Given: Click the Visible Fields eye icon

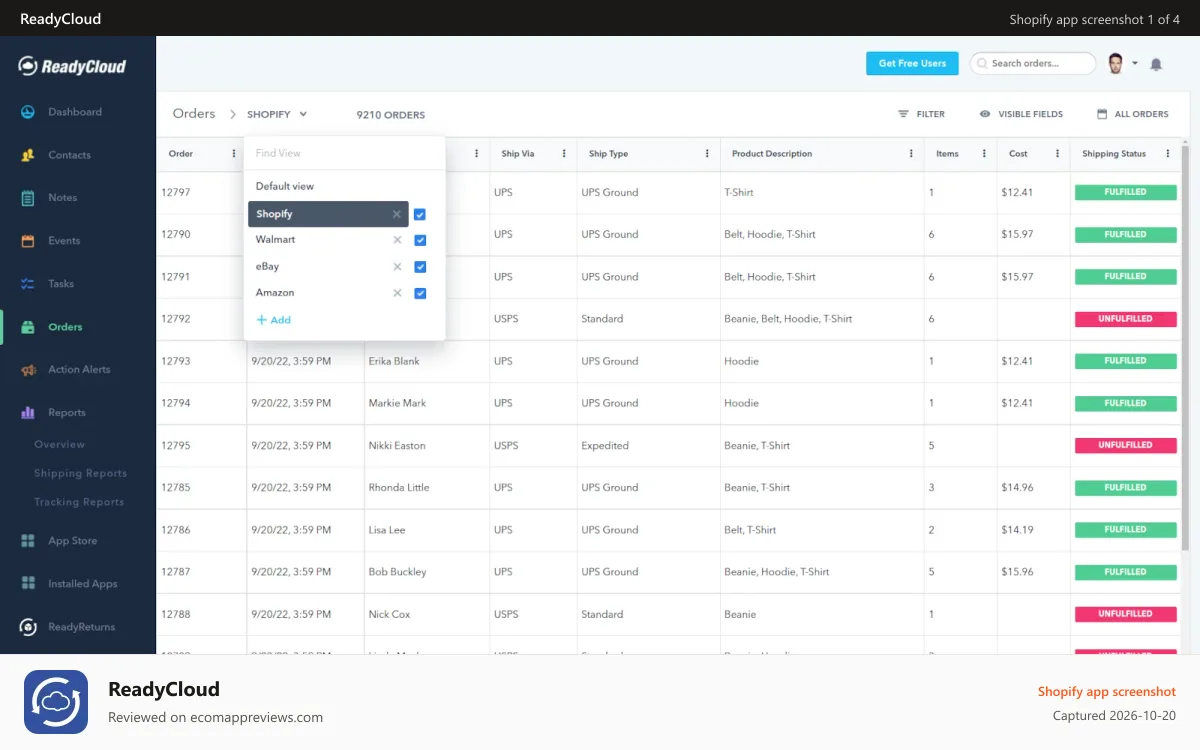Looking at the screenshot, I should click(985, 114).
